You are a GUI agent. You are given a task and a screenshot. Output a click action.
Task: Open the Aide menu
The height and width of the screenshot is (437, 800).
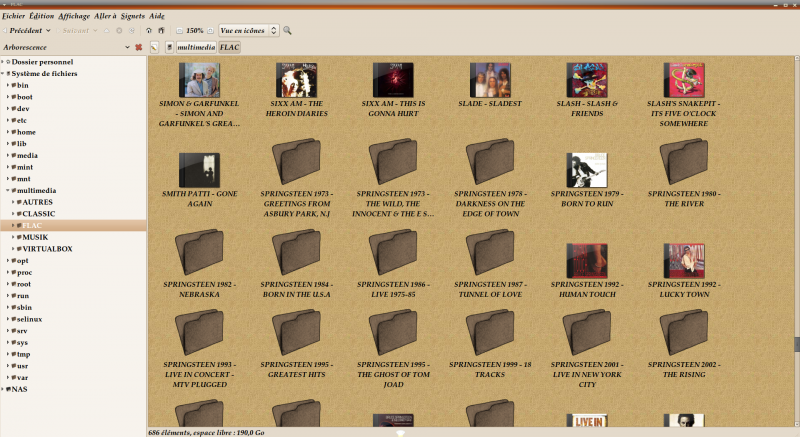[157, 16]
